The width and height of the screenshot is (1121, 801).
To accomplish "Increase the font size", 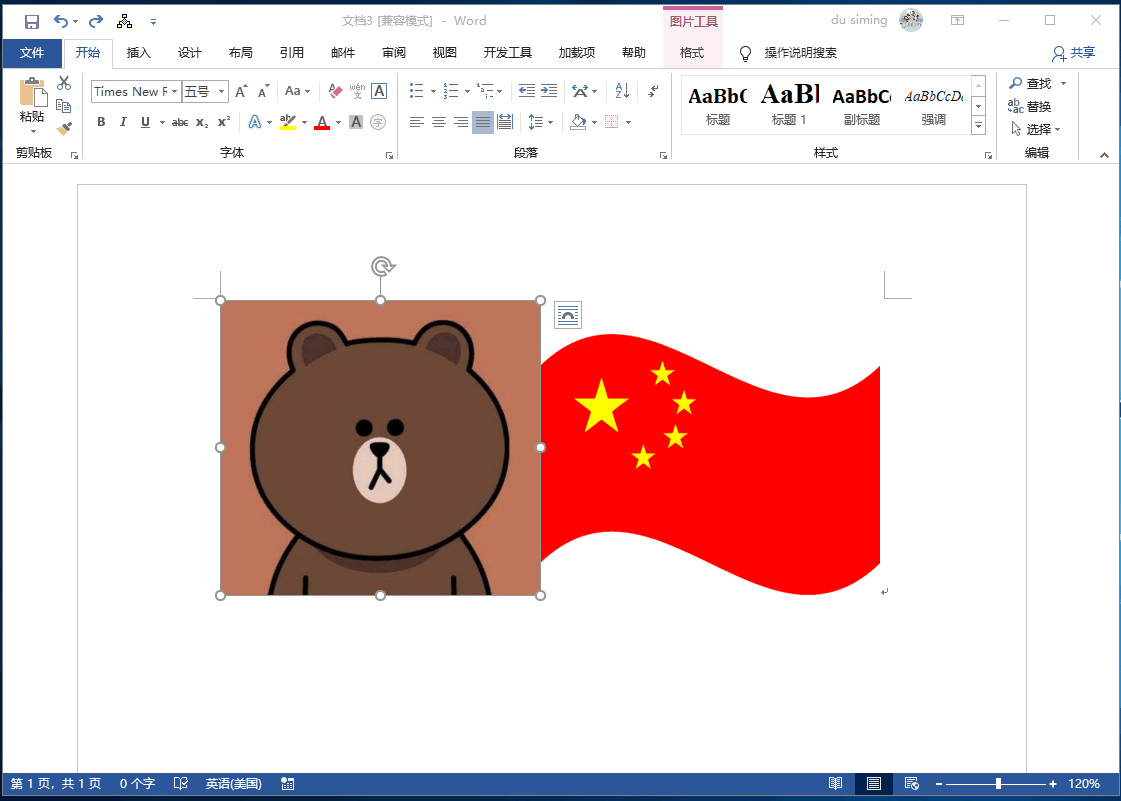I will [242, 91].
